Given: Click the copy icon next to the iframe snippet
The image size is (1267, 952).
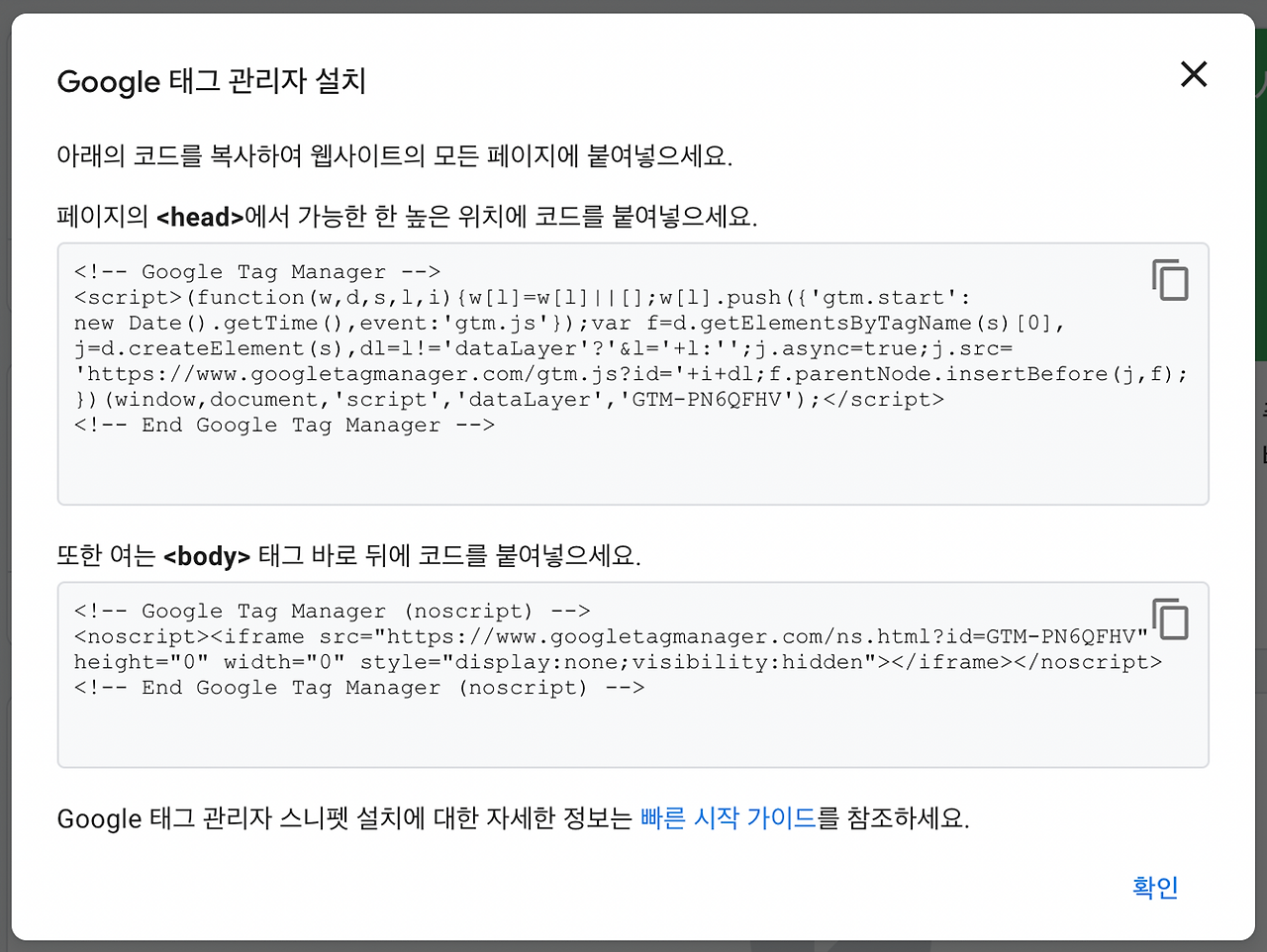Looking at the screenshot, I should (1171, 619).
